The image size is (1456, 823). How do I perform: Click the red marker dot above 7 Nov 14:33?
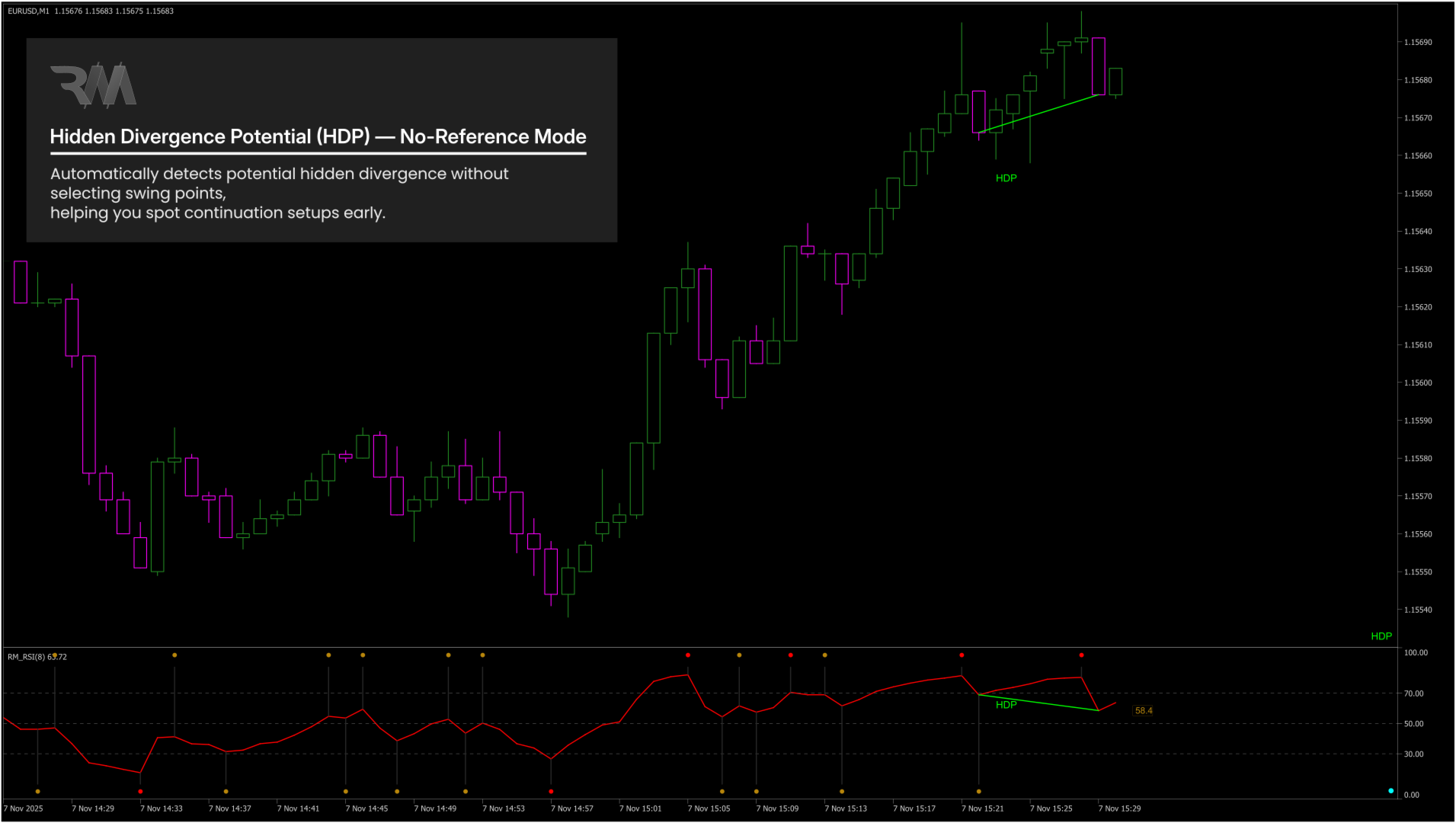point(140,792)
